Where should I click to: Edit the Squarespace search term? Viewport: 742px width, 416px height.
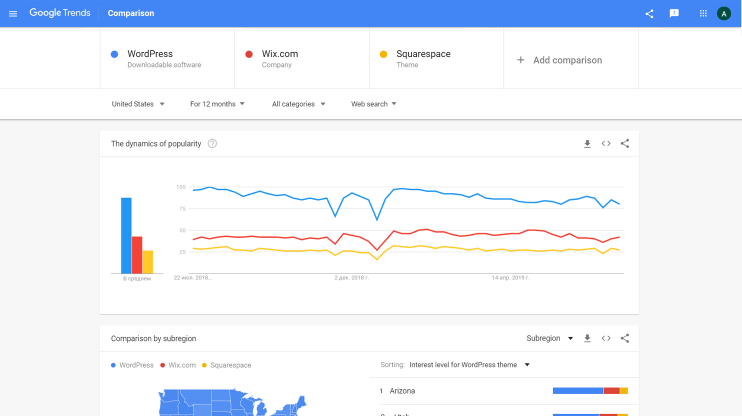[436, 58]
